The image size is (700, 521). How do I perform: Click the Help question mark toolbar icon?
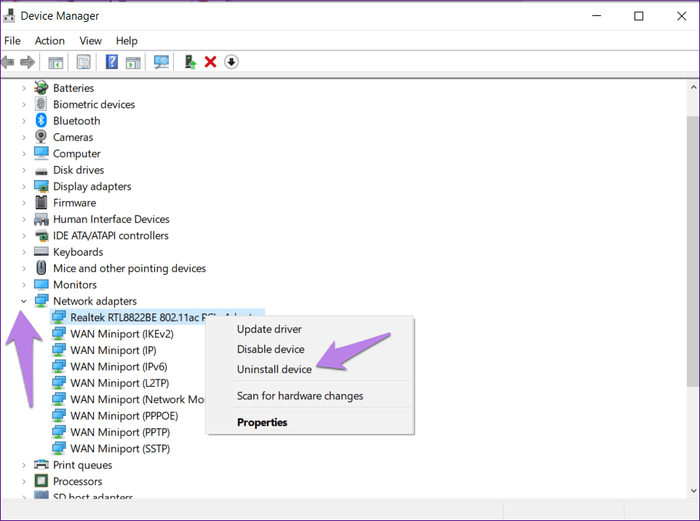click(112, 62)
